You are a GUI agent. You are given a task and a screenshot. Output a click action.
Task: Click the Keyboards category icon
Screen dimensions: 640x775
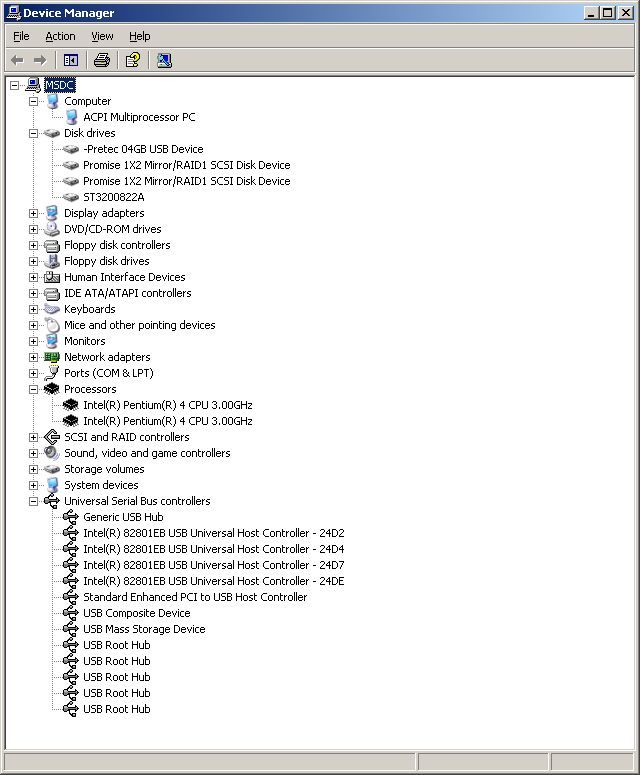(x=52, y=309)
